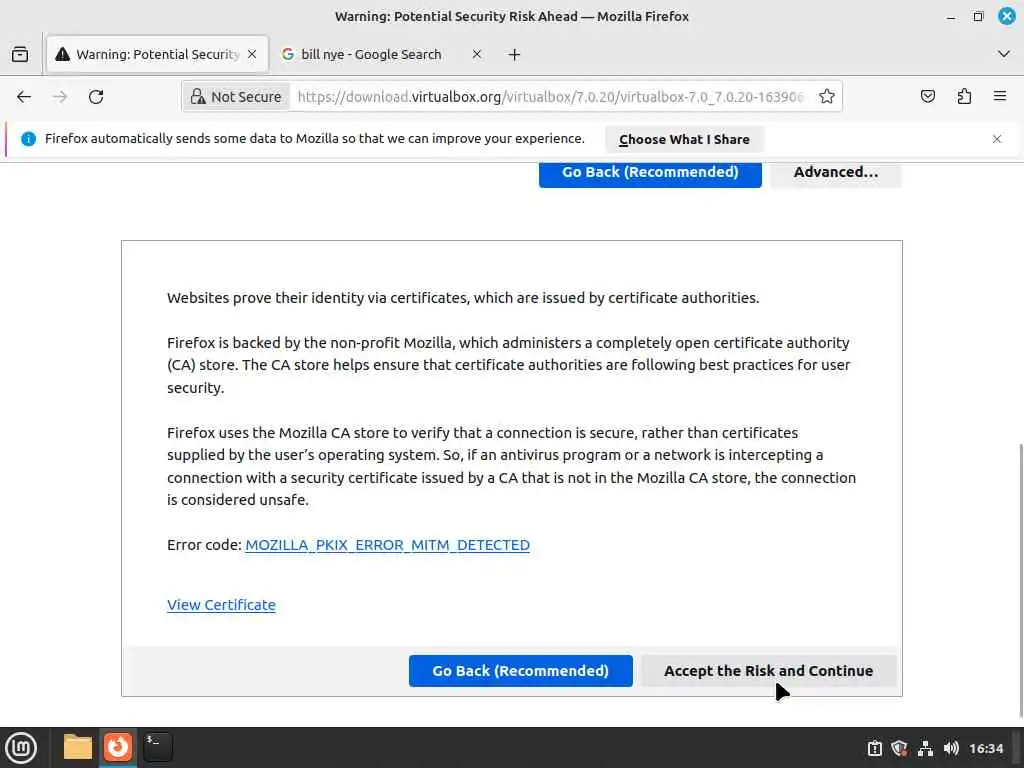Click the Advanced... button
The width and height of the screenshot is (1024, 768).
835,172
